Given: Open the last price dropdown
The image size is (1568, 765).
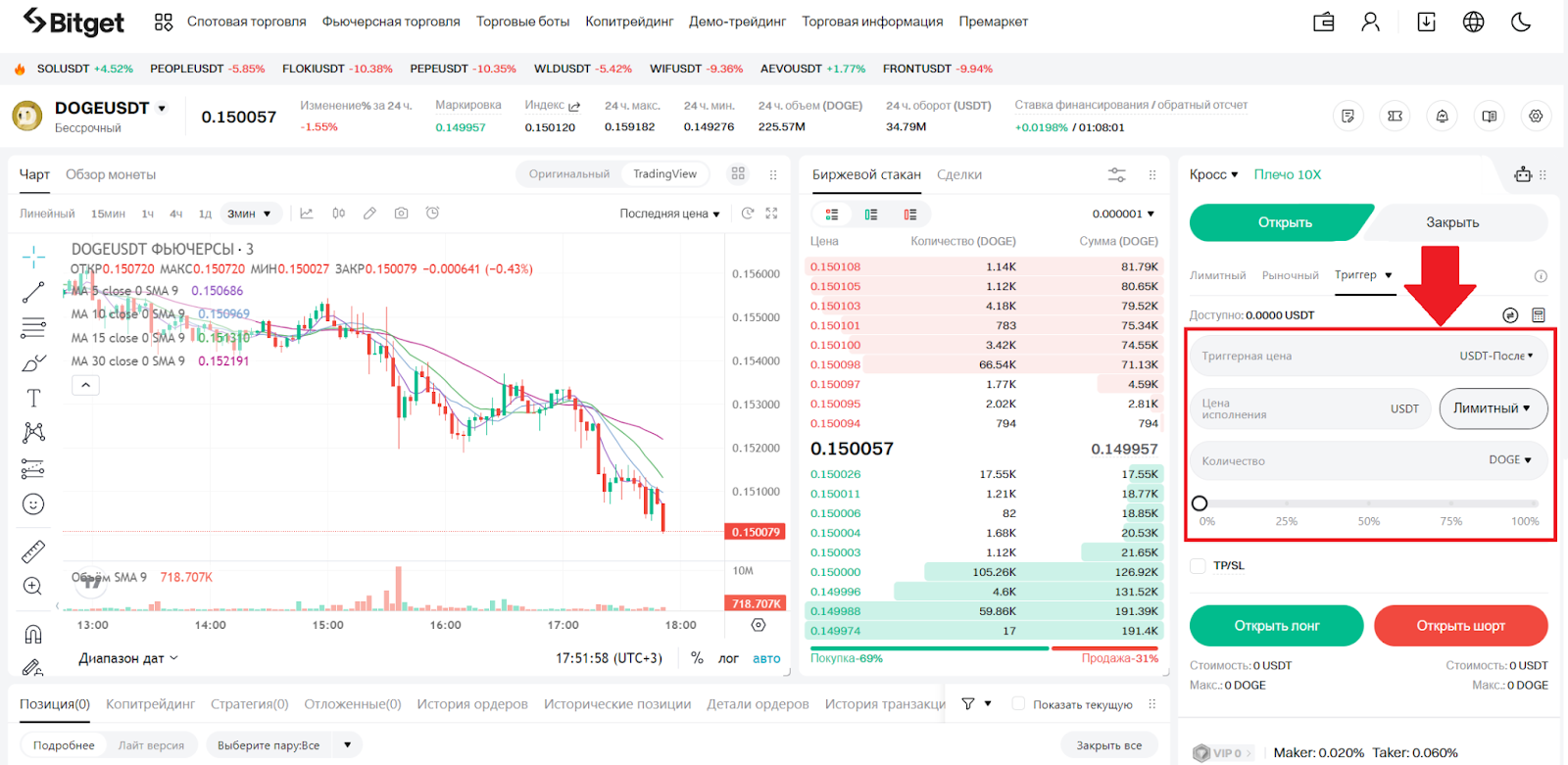Looking at the screenshot, I should coord(669,214).
